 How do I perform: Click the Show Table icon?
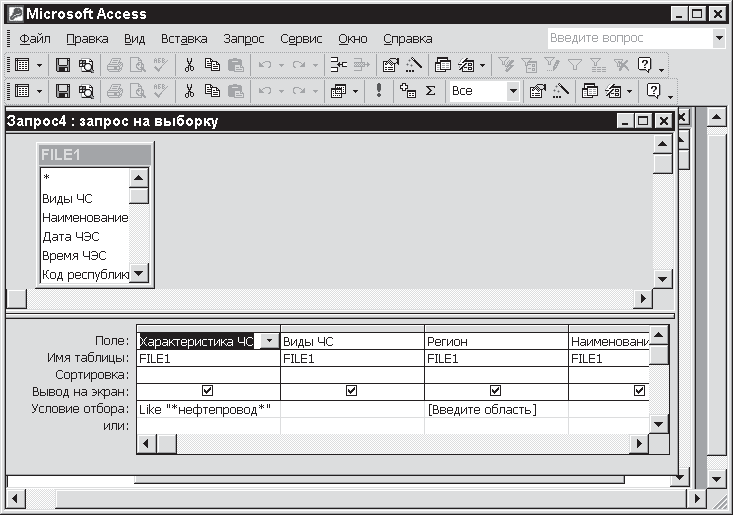(x=407, y=91)
